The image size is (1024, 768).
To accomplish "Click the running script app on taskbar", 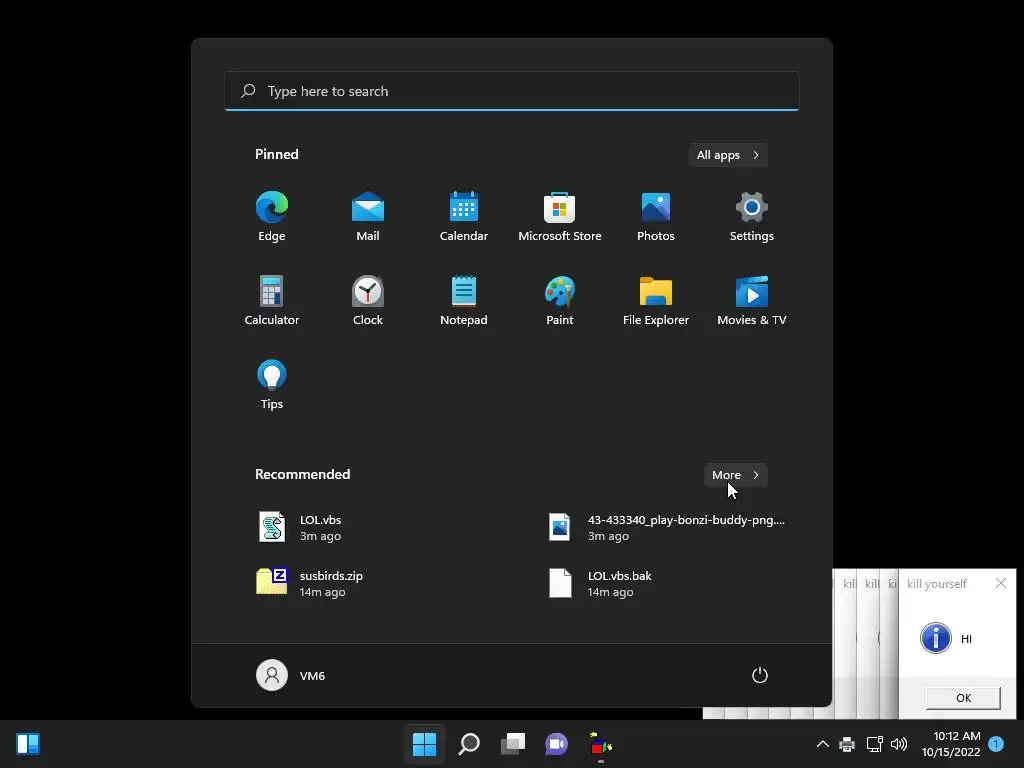I will coord(601,744).
